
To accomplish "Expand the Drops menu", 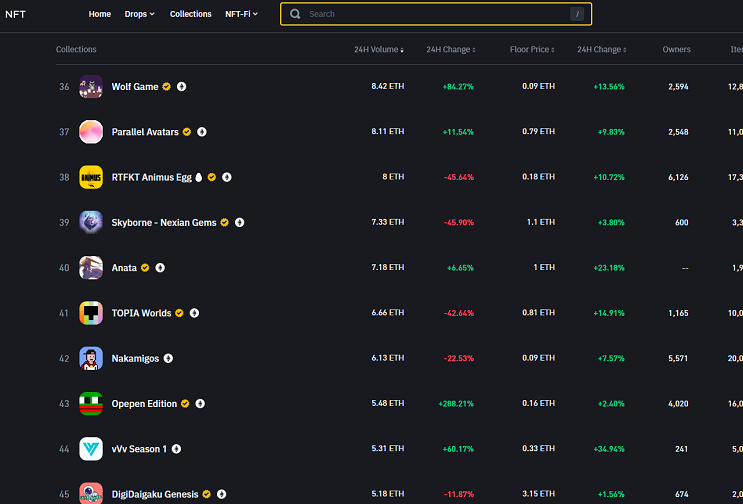I will [x=140, y=14].
